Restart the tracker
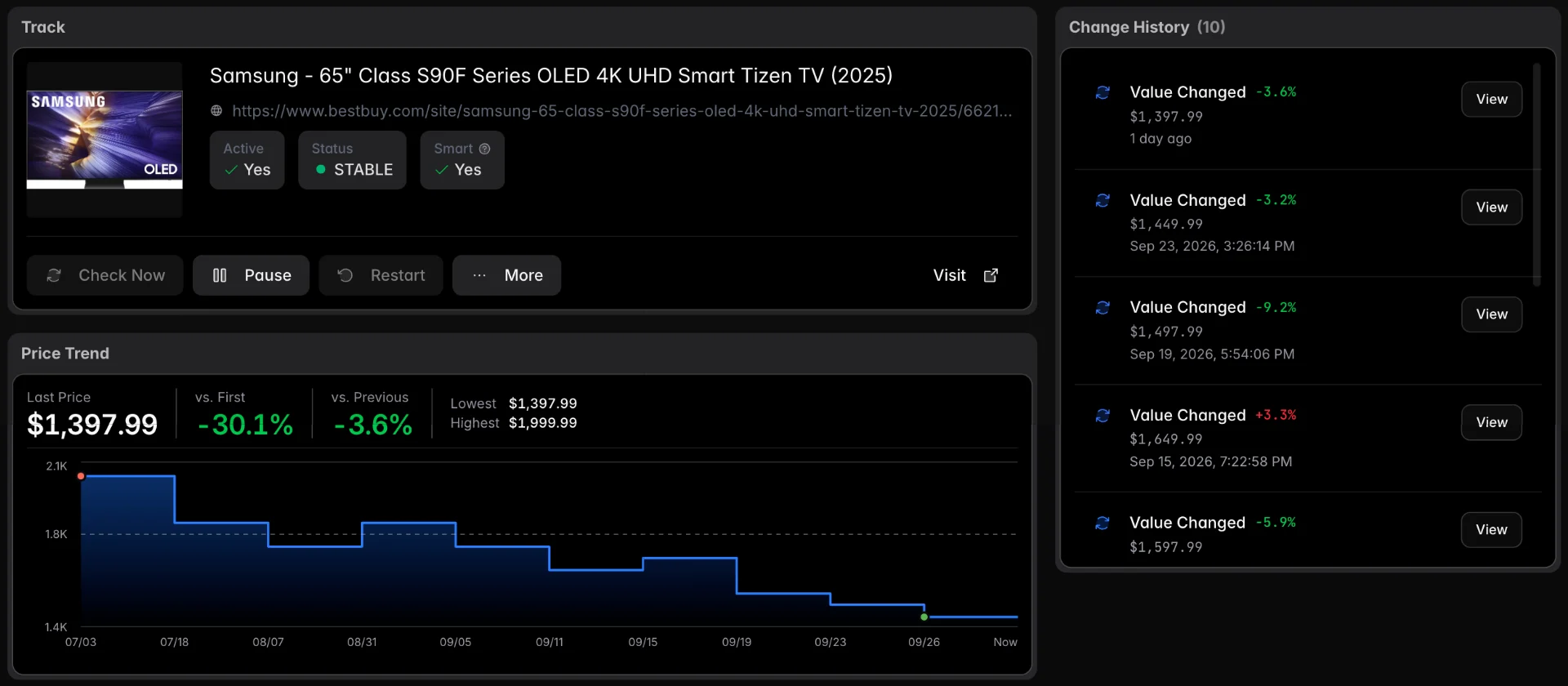This screenshot has width=1568, height=686. point(381,275)
